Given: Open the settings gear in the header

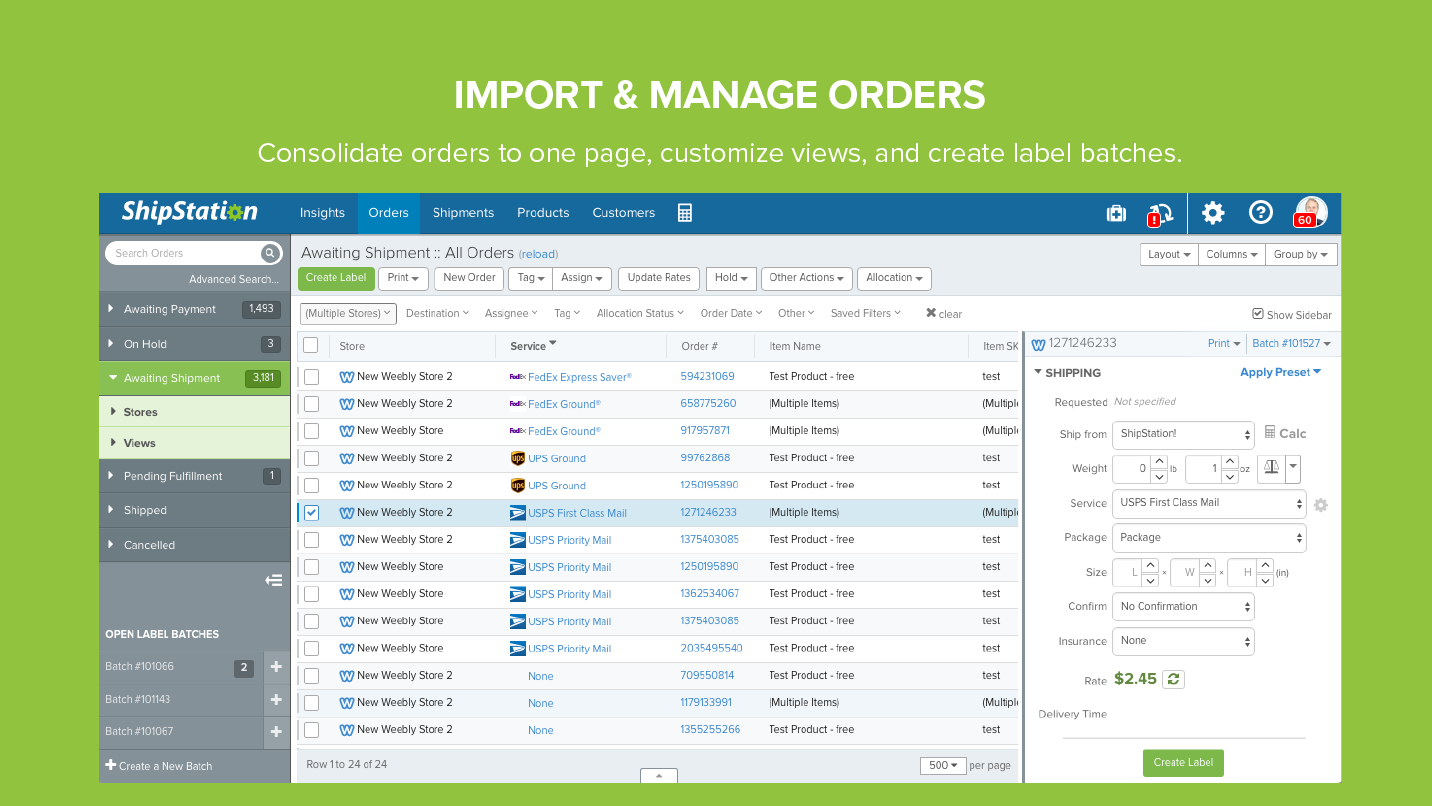Looking at the screenshot, I should [x=1213, y=212].
